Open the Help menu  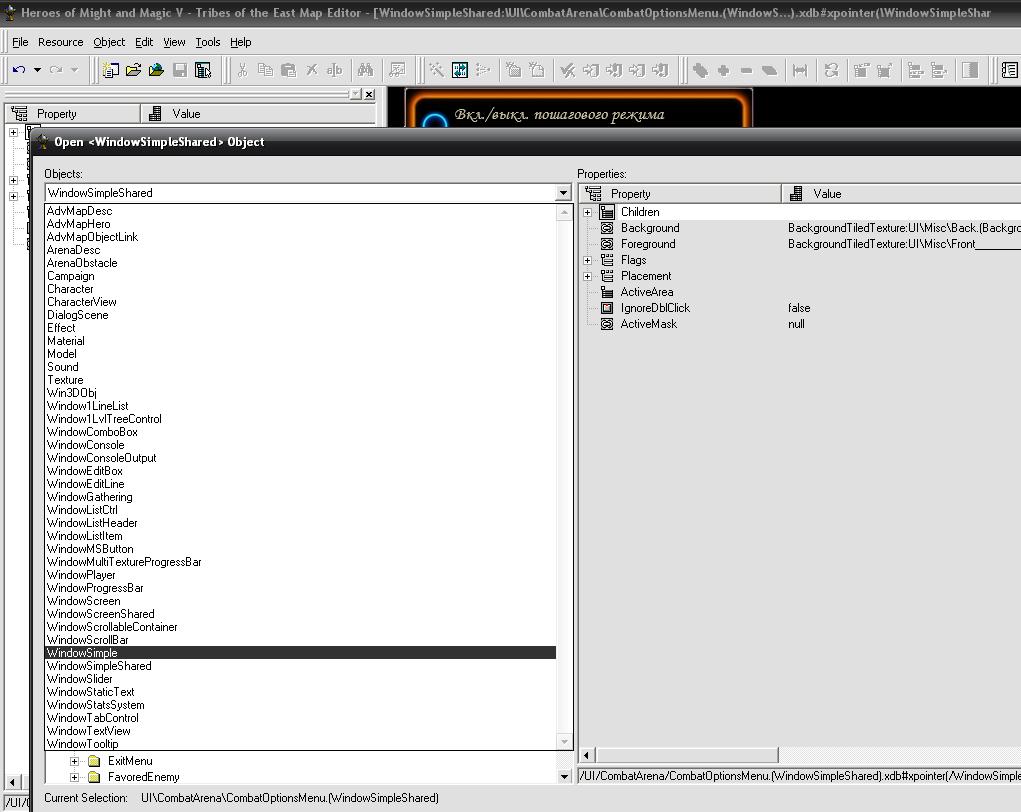coord(240,42)
